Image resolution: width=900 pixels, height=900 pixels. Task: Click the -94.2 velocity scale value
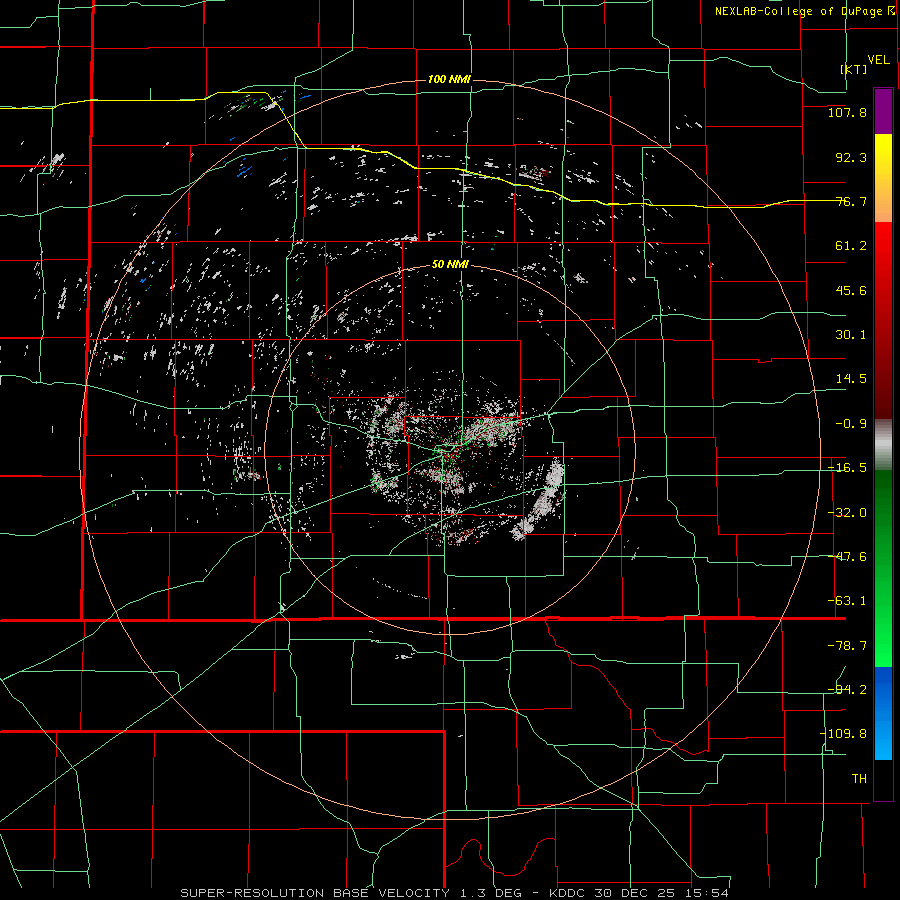847,690
